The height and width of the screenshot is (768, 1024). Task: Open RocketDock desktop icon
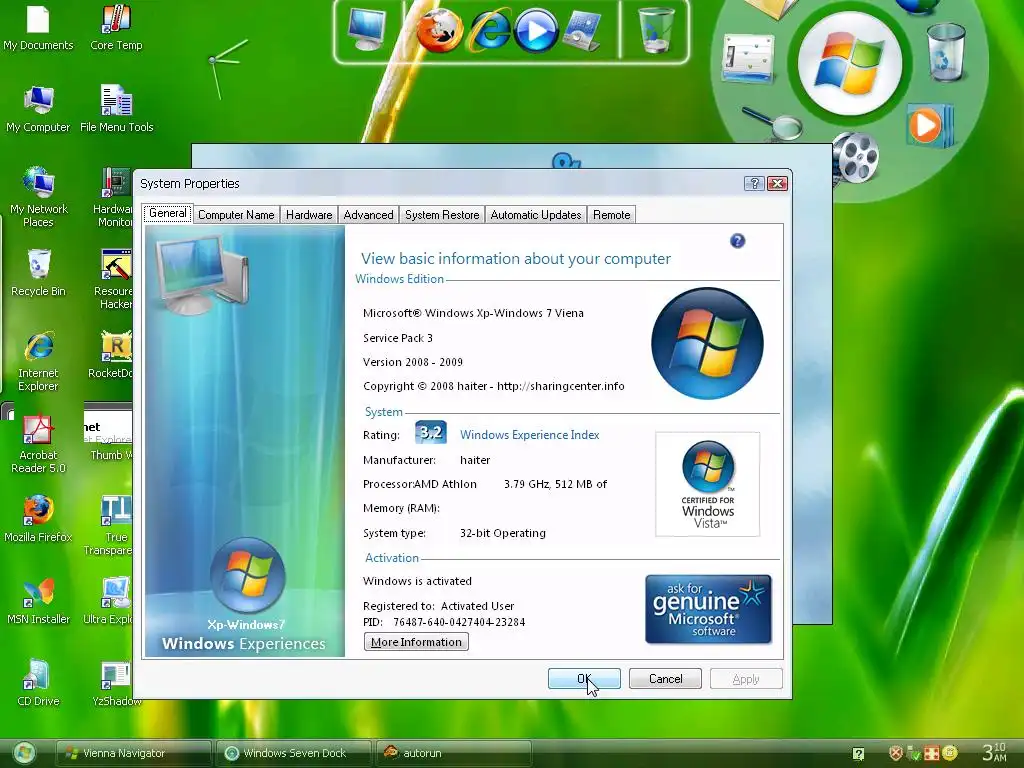pos(111,355)
